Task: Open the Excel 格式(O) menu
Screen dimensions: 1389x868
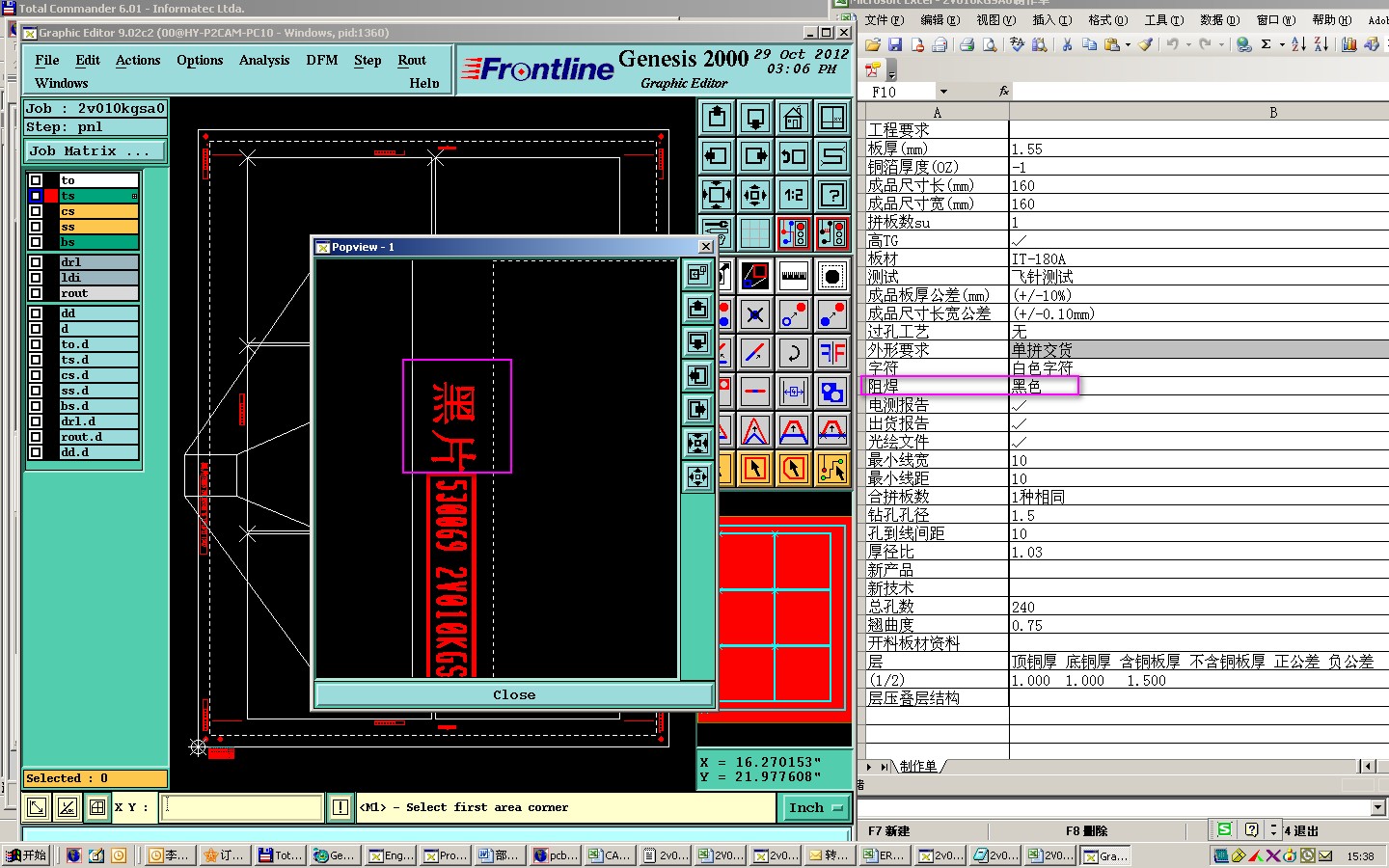Action: pyautogui.click(x=1107, y=19)
